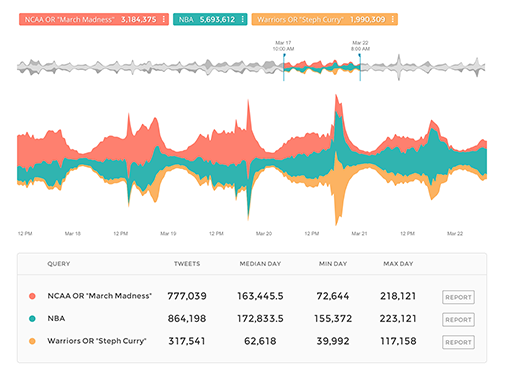
Task: Click the orange Warriors legend dot
Action: click(32, 341)
